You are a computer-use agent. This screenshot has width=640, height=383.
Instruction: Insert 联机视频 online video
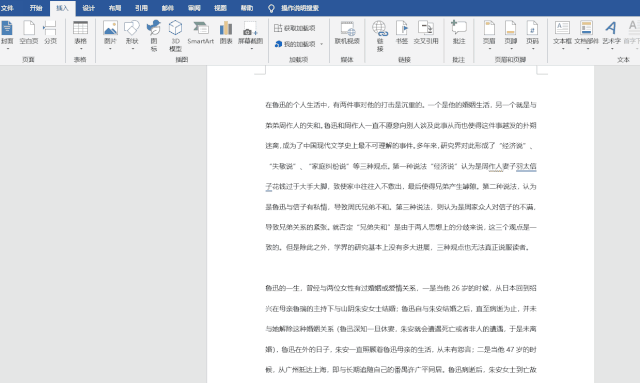347,33
